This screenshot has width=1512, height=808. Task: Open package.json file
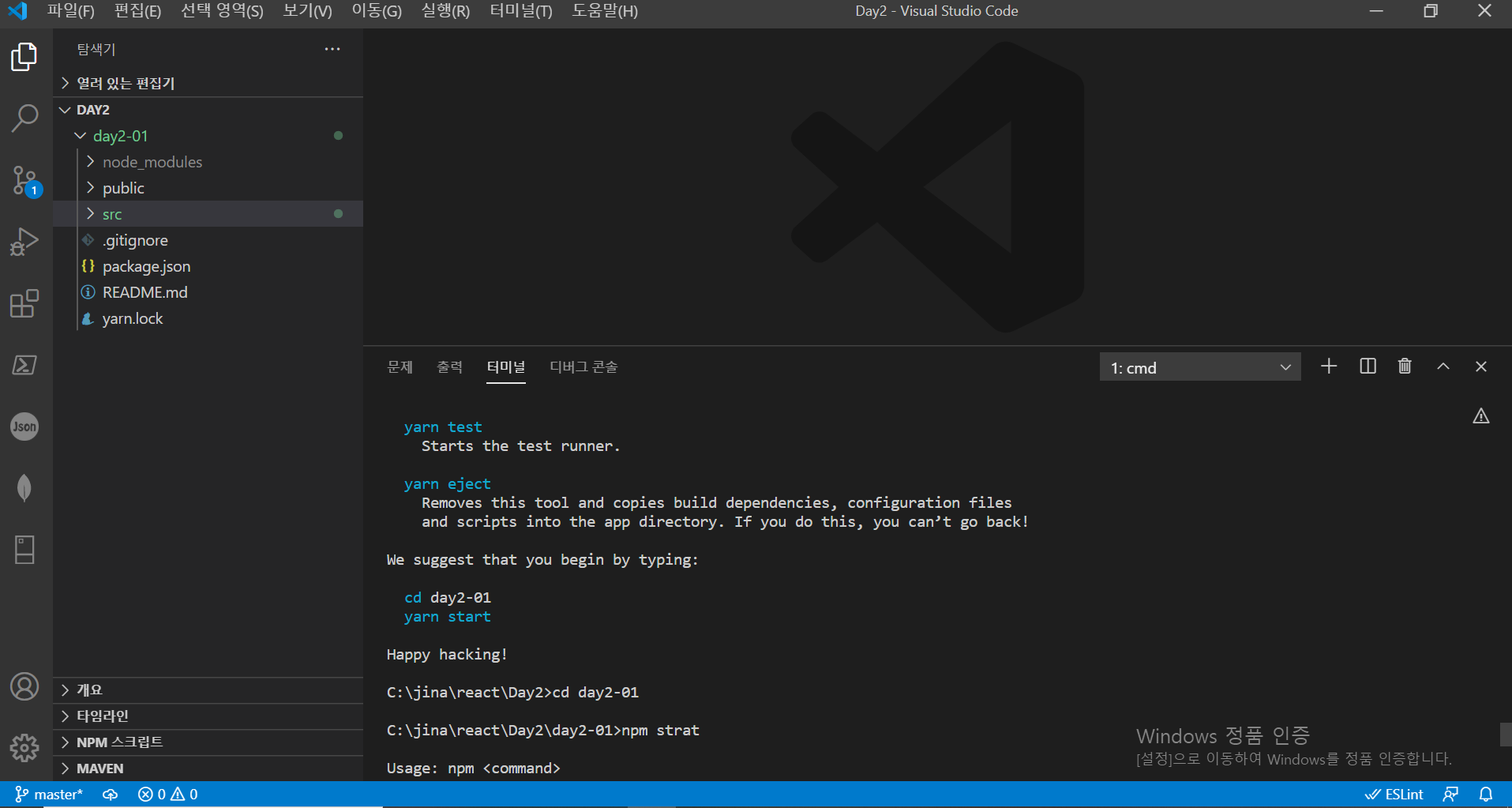[208, 266]
